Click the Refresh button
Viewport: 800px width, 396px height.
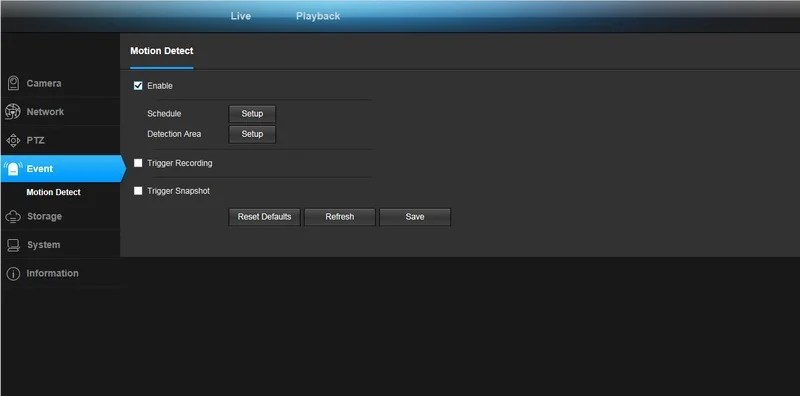pos(340,217)
